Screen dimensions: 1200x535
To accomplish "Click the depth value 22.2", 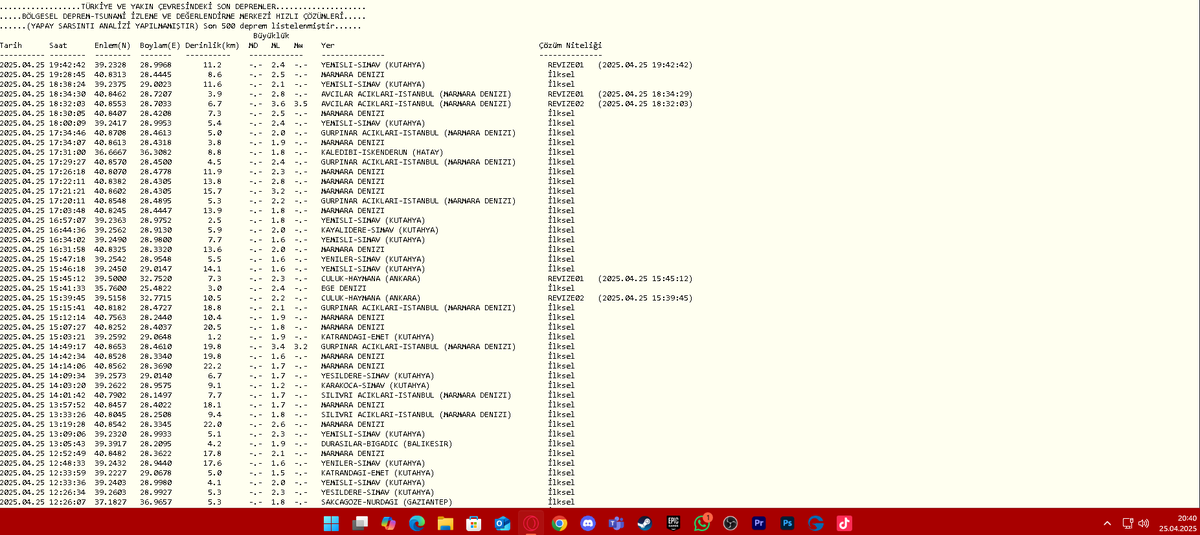I will [x=212, y=366].
